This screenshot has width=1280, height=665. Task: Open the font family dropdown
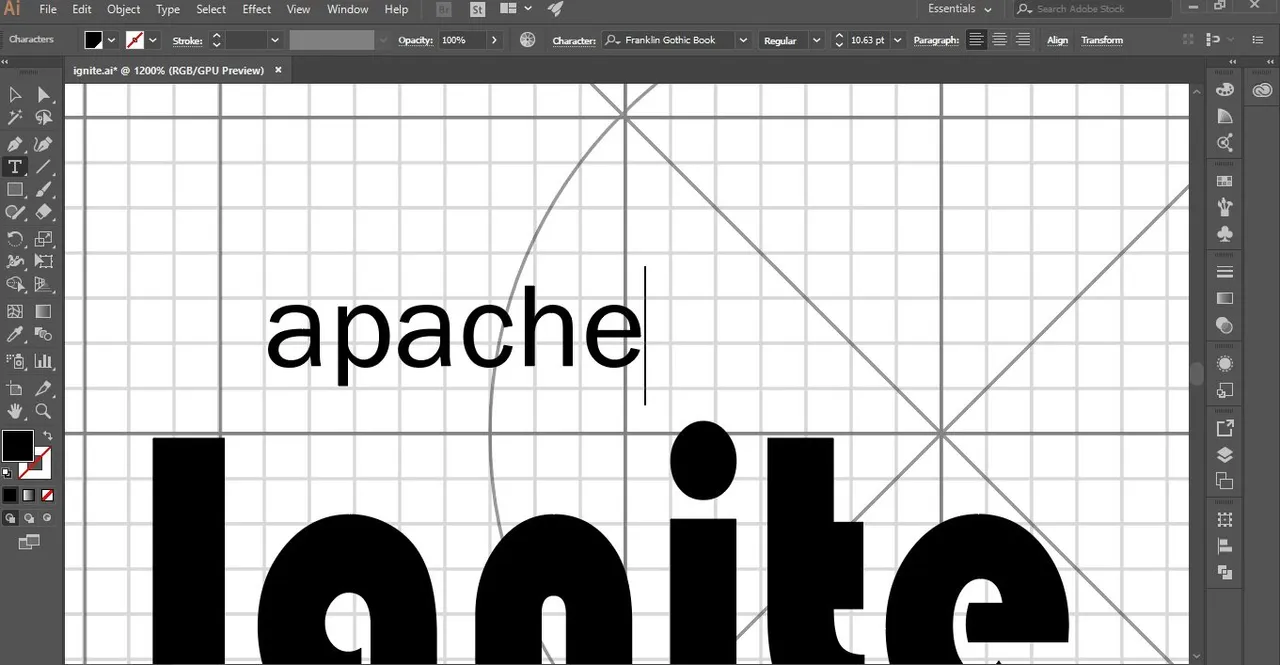(x=742, y=40)
